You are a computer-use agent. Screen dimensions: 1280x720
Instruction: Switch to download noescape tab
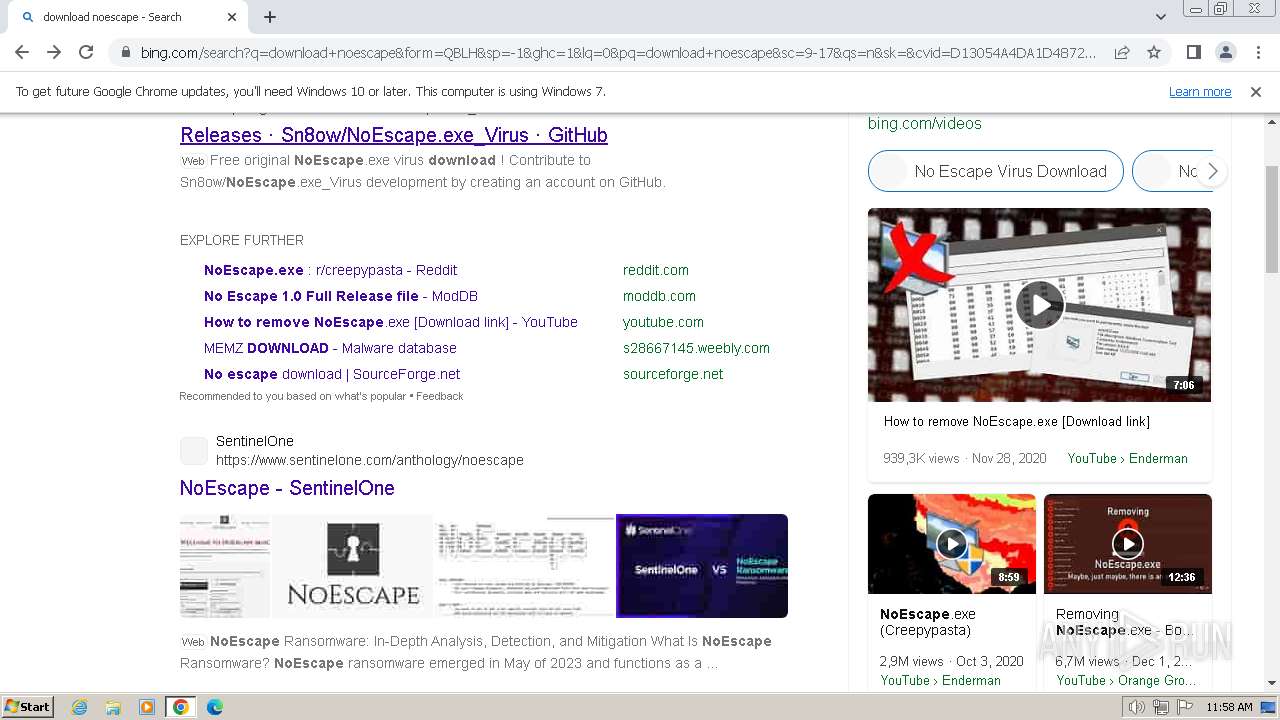(125, 17)
